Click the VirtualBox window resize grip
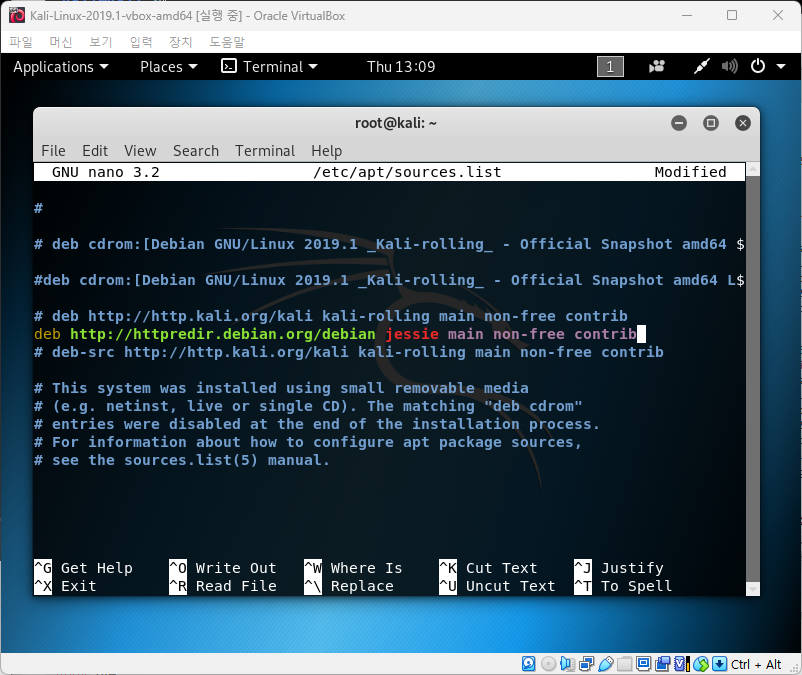 tap(795, 668)
